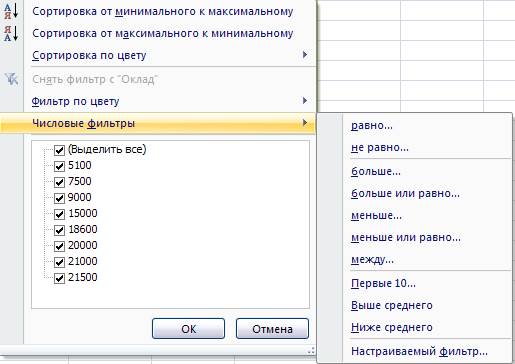
Task: Open Настраиваемый фильтр... dialog
Action: (x=419, y=351)
